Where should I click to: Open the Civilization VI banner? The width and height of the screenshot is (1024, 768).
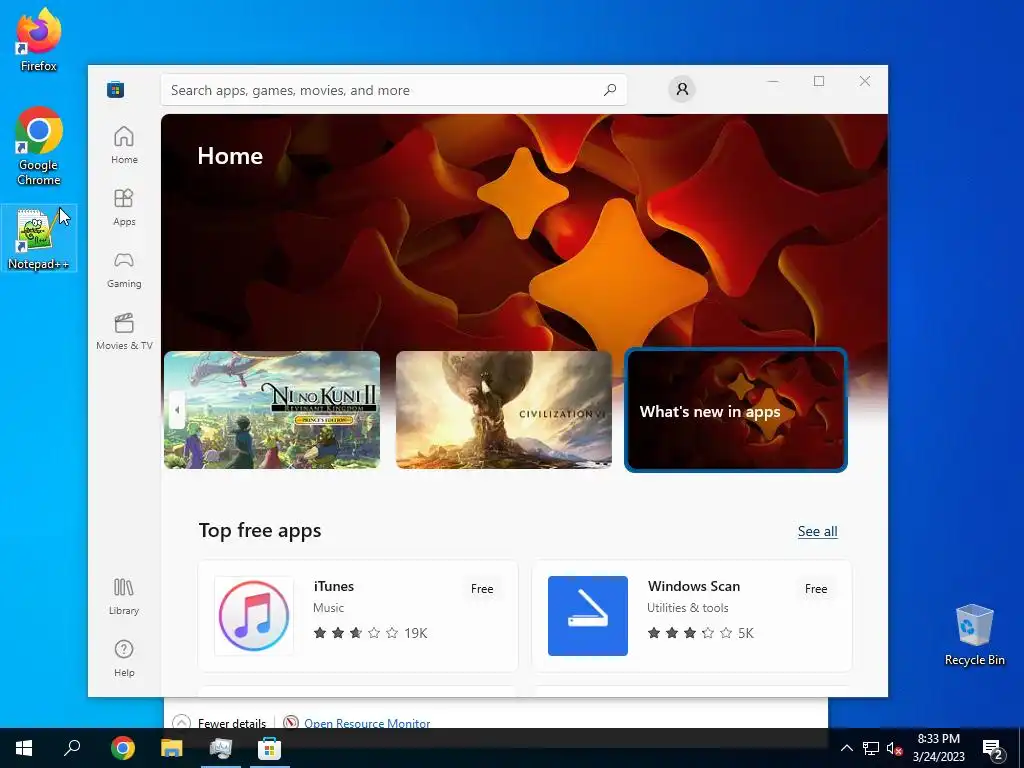pos(504,409)
